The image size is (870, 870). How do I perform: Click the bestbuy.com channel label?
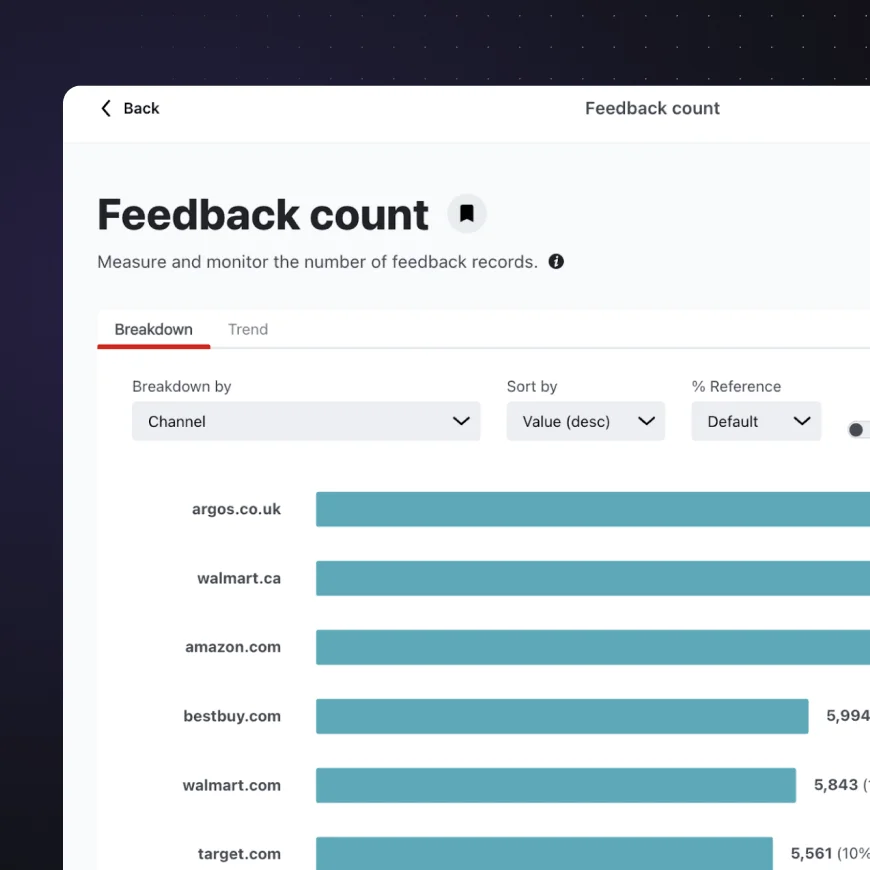(x=232, y=716)
